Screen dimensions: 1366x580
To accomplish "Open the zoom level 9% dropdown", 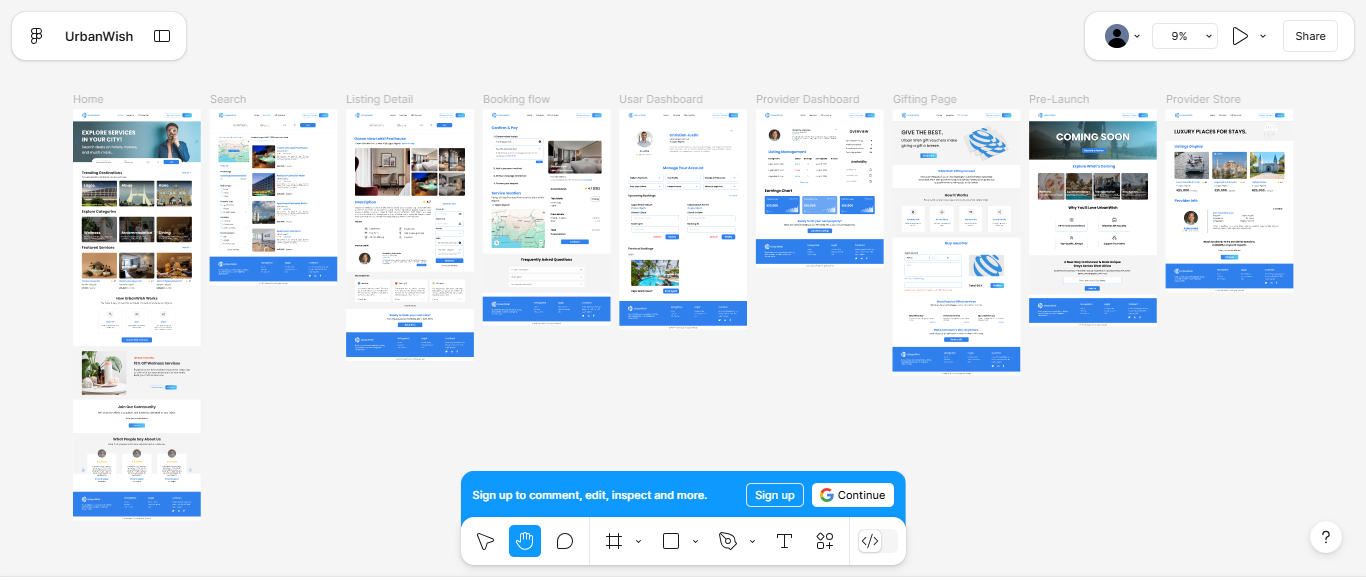I will (1185, 36).
